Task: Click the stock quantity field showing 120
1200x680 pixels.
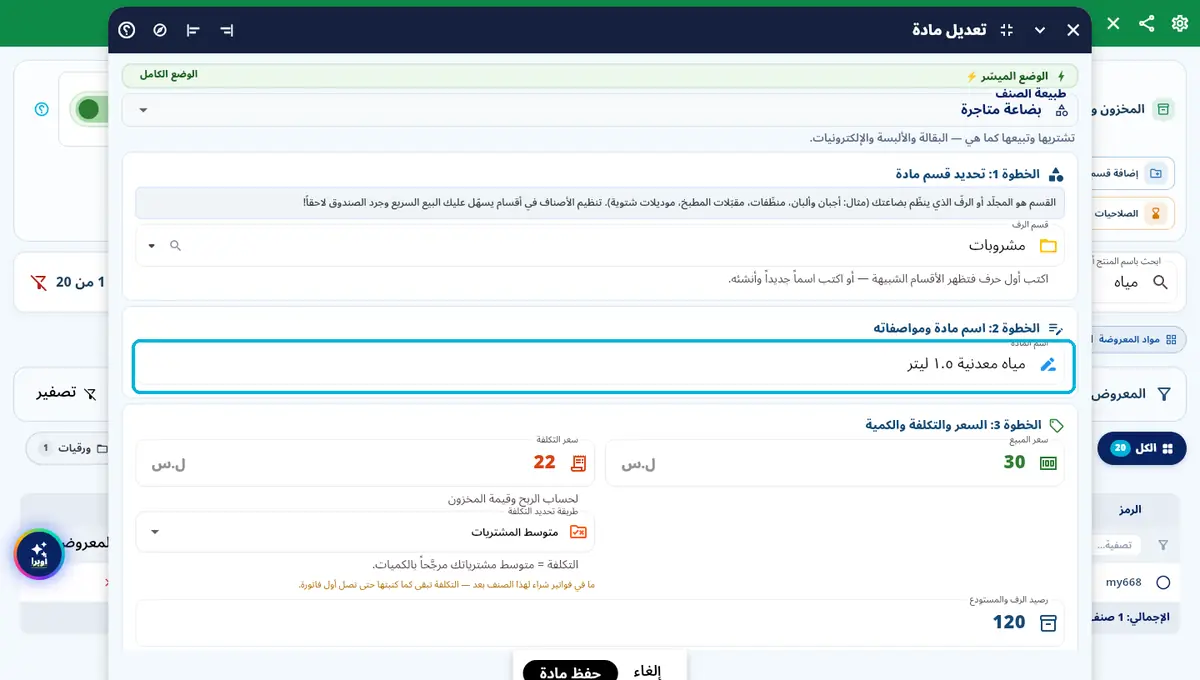Action: 600,622
